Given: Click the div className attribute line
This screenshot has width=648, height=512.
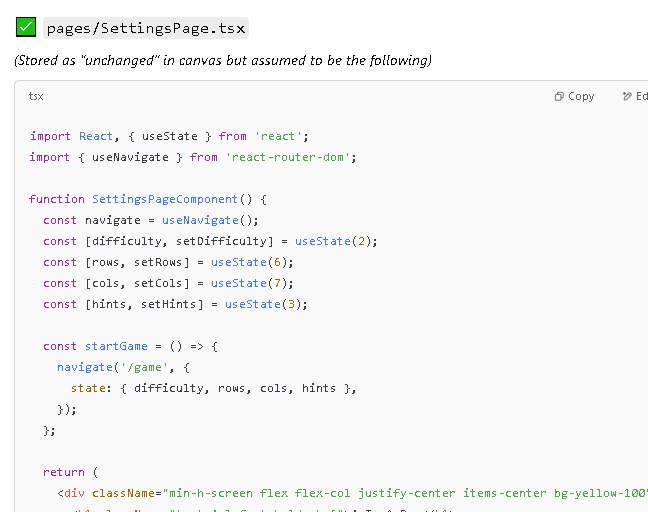Looking at the screenshot, I should (x=353, y=493).
